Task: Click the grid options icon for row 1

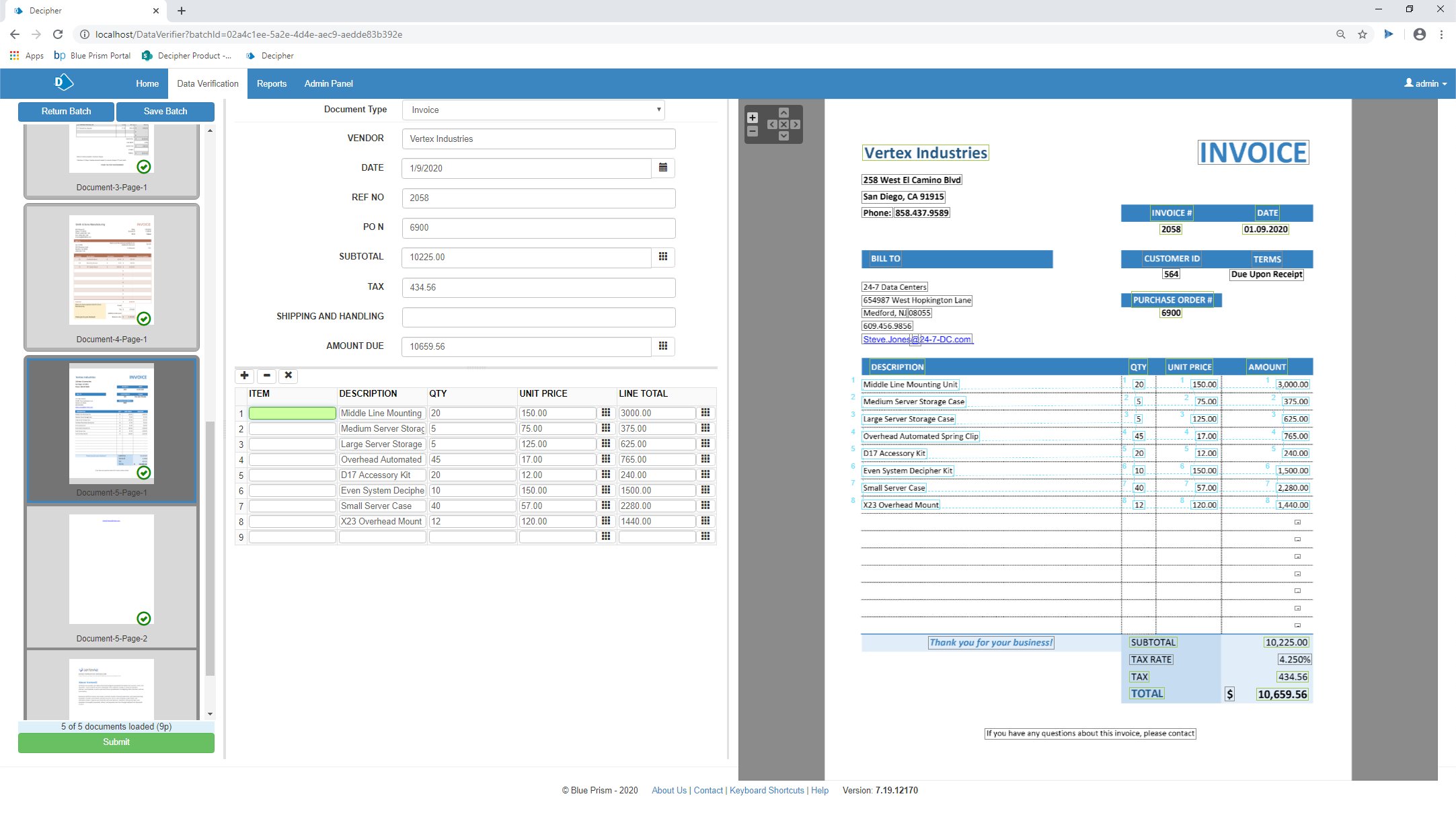Action: [706, 413]
